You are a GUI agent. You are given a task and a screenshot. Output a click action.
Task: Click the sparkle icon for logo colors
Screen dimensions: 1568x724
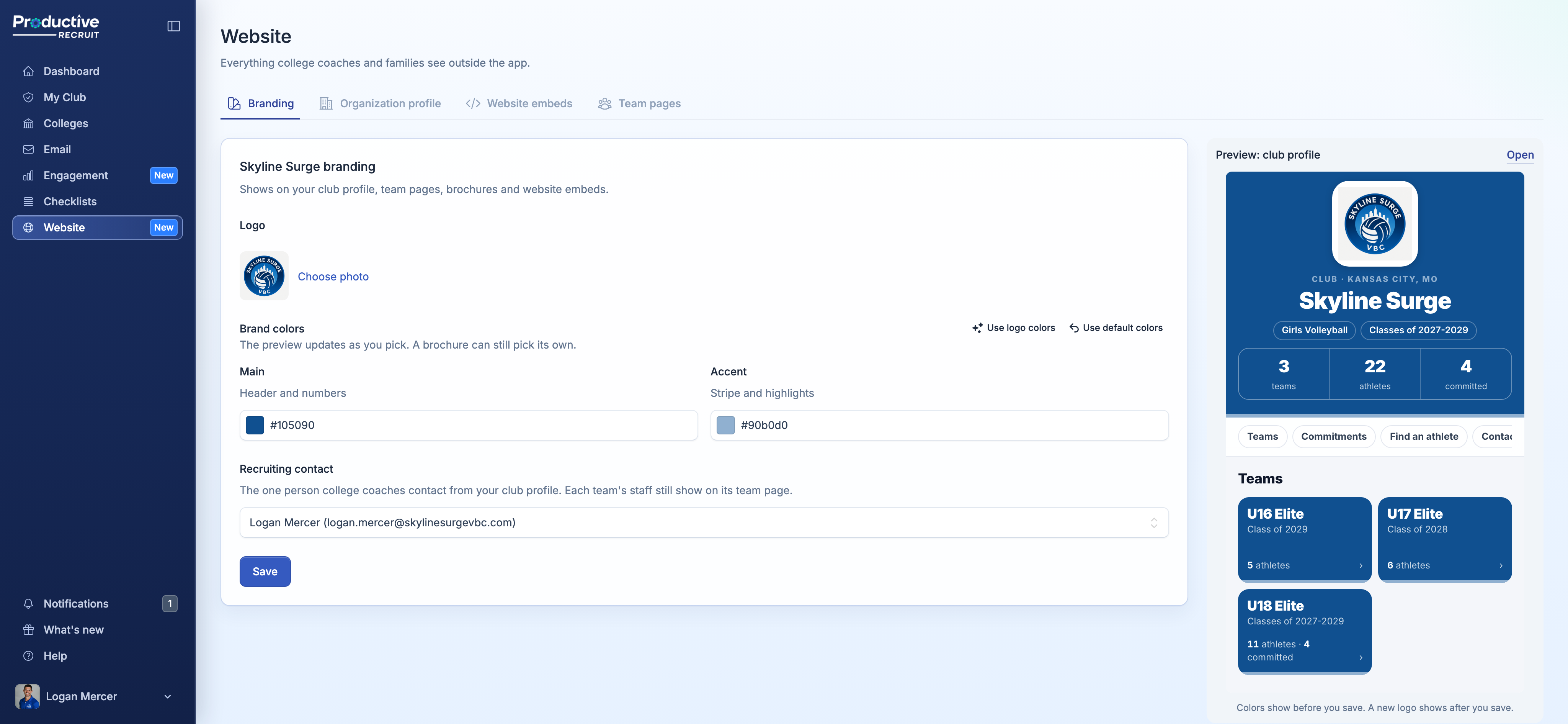[x=977, y=328]
